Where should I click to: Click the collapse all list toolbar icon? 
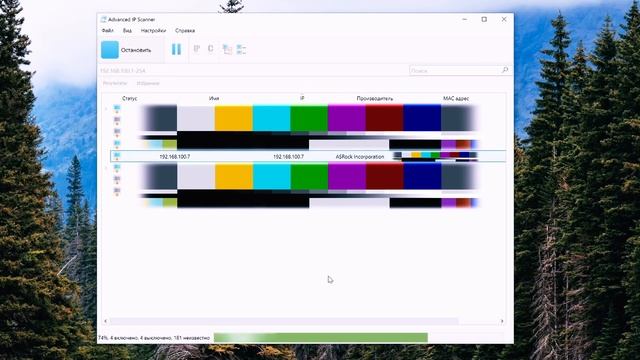click(241, 49)
